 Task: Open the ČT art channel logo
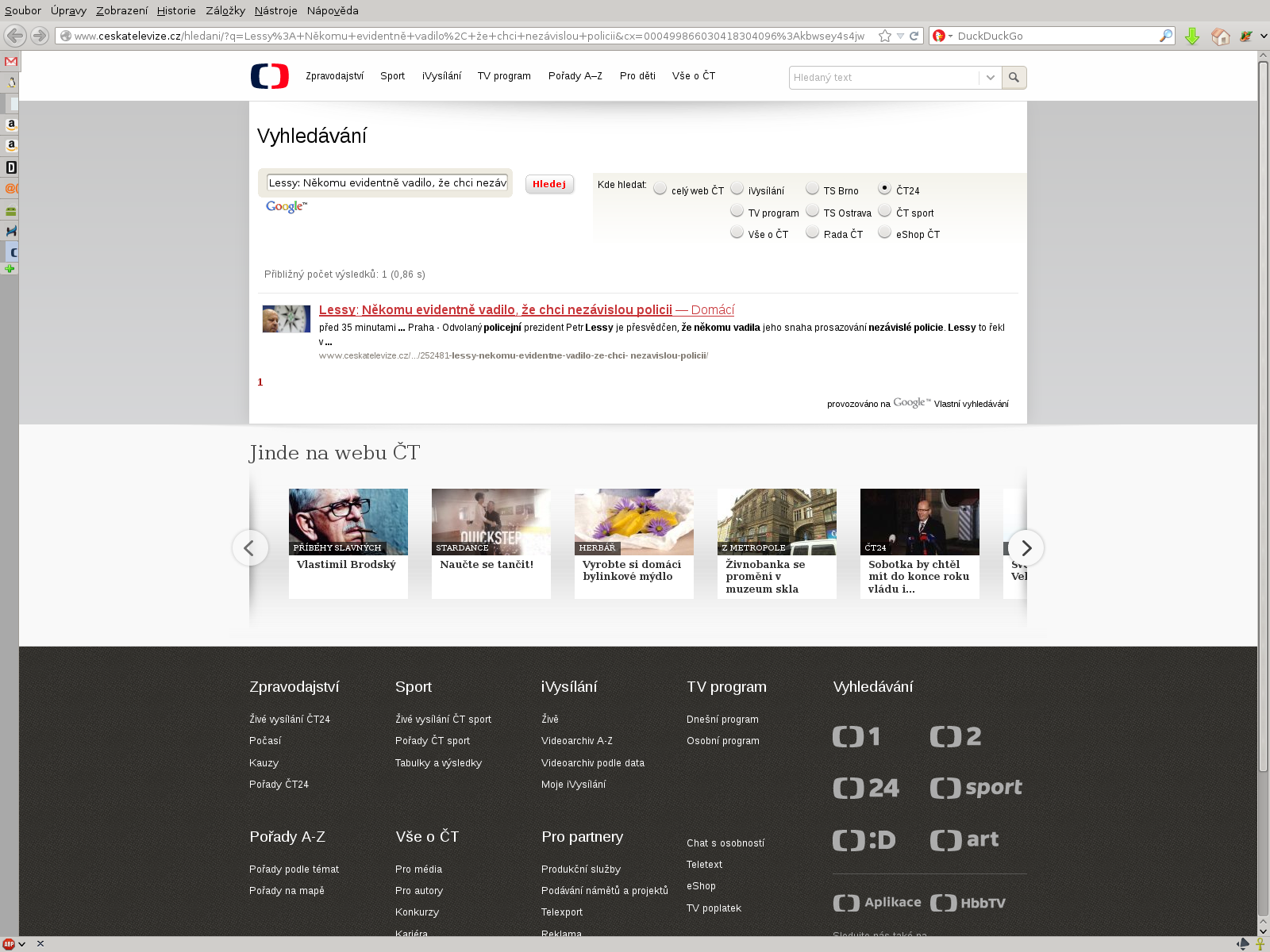point(964,840)
